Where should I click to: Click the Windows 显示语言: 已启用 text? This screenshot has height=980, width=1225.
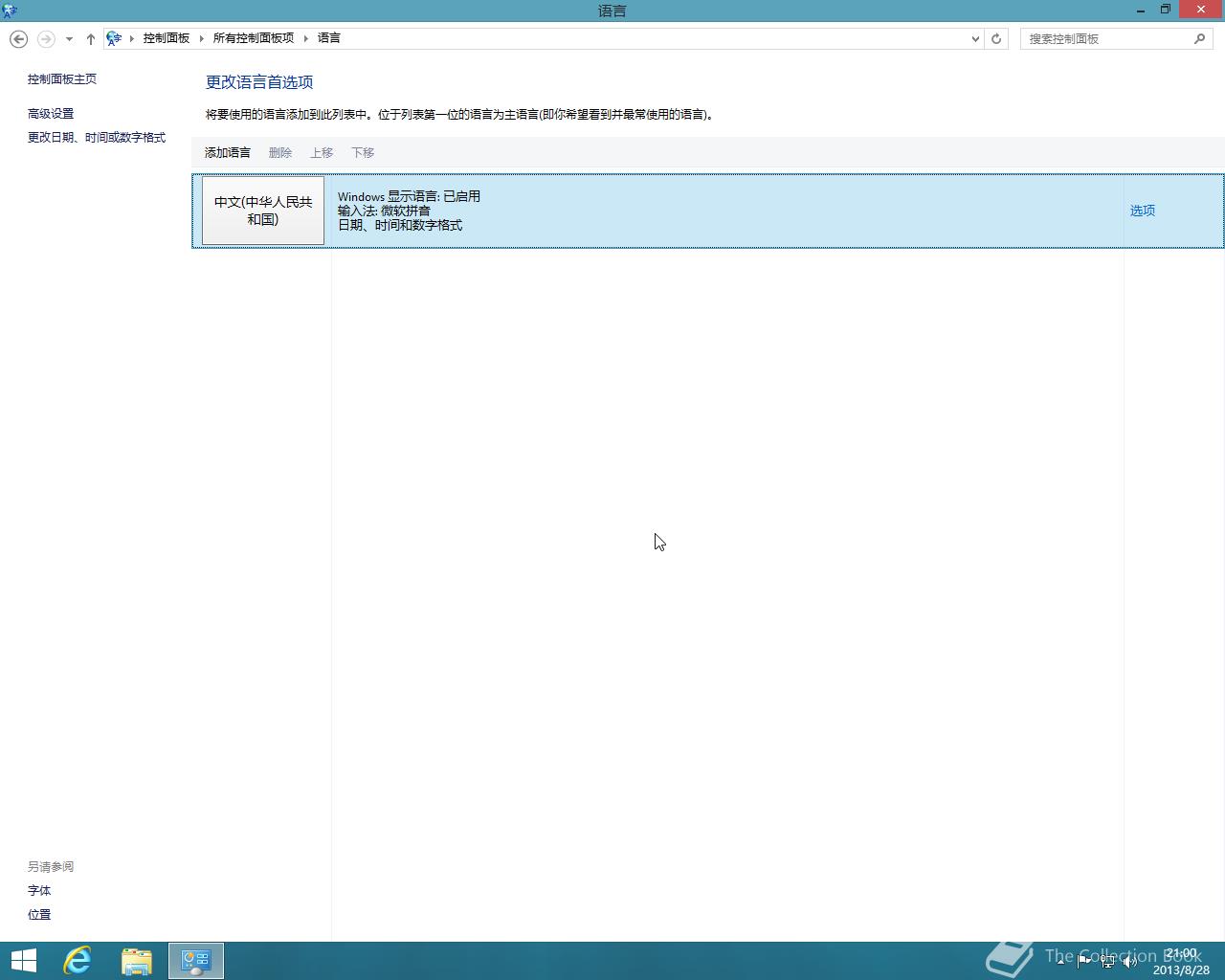pos(409,196)
